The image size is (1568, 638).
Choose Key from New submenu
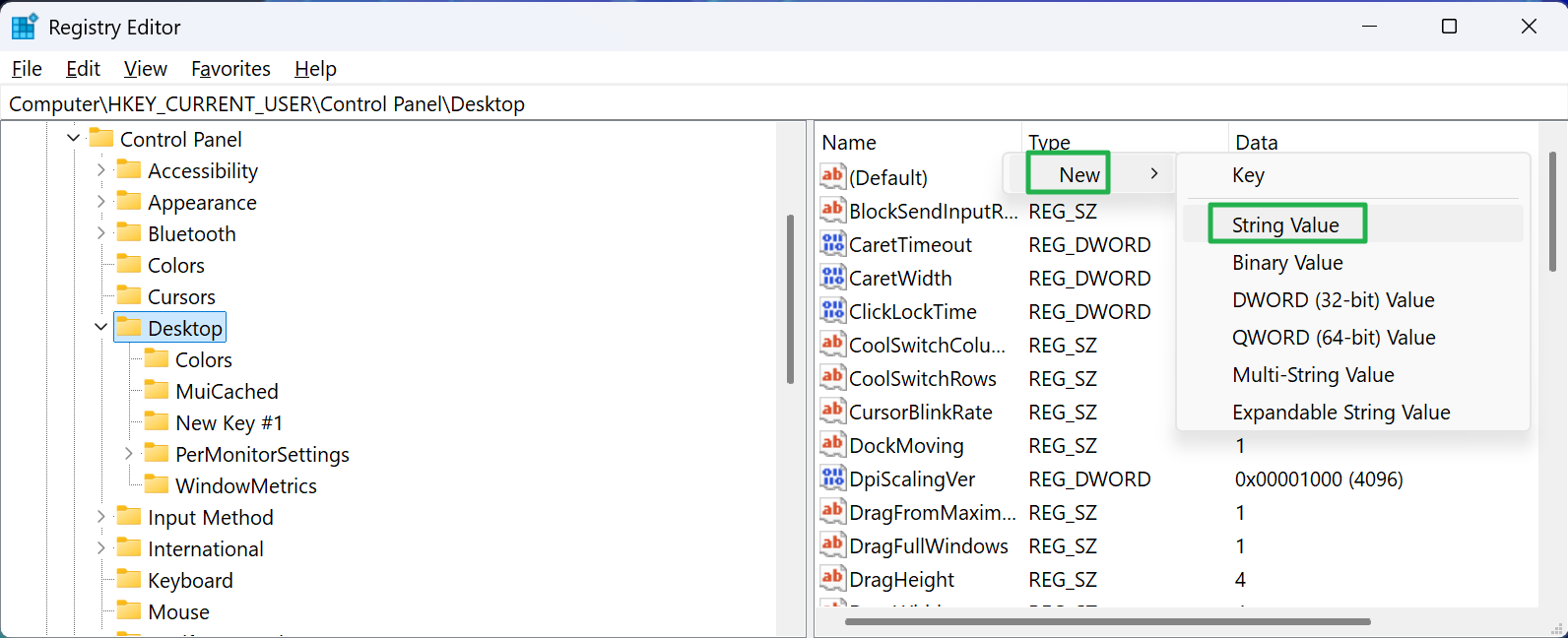pos(1353,175)
